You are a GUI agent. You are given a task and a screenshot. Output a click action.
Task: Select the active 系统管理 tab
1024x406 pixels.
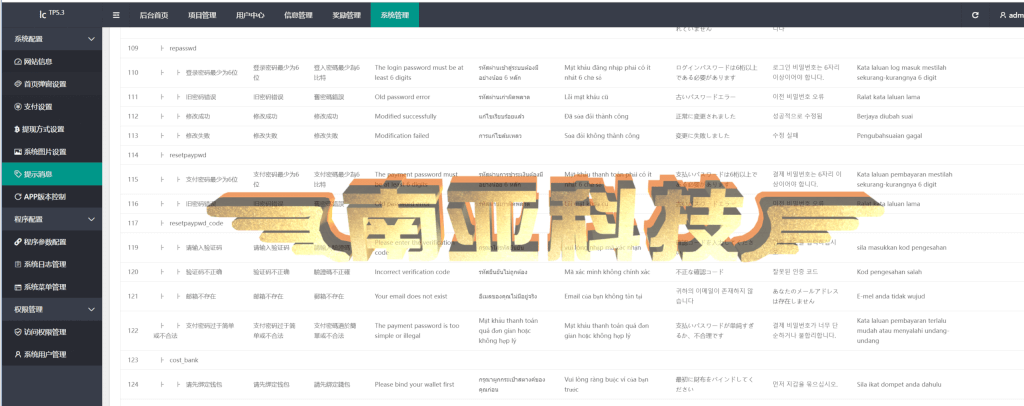pyautogui.click(x=395, y=15)
